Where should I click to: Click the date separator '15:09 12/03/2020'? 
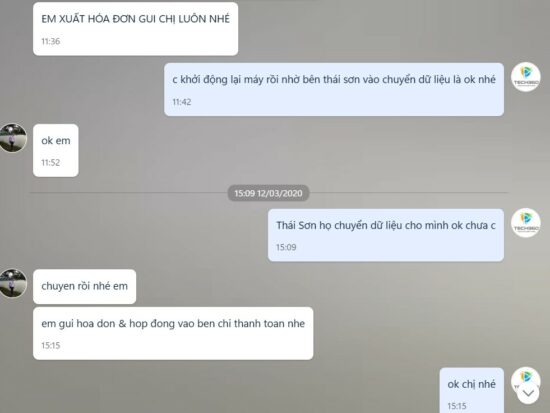tap(268, 193)
